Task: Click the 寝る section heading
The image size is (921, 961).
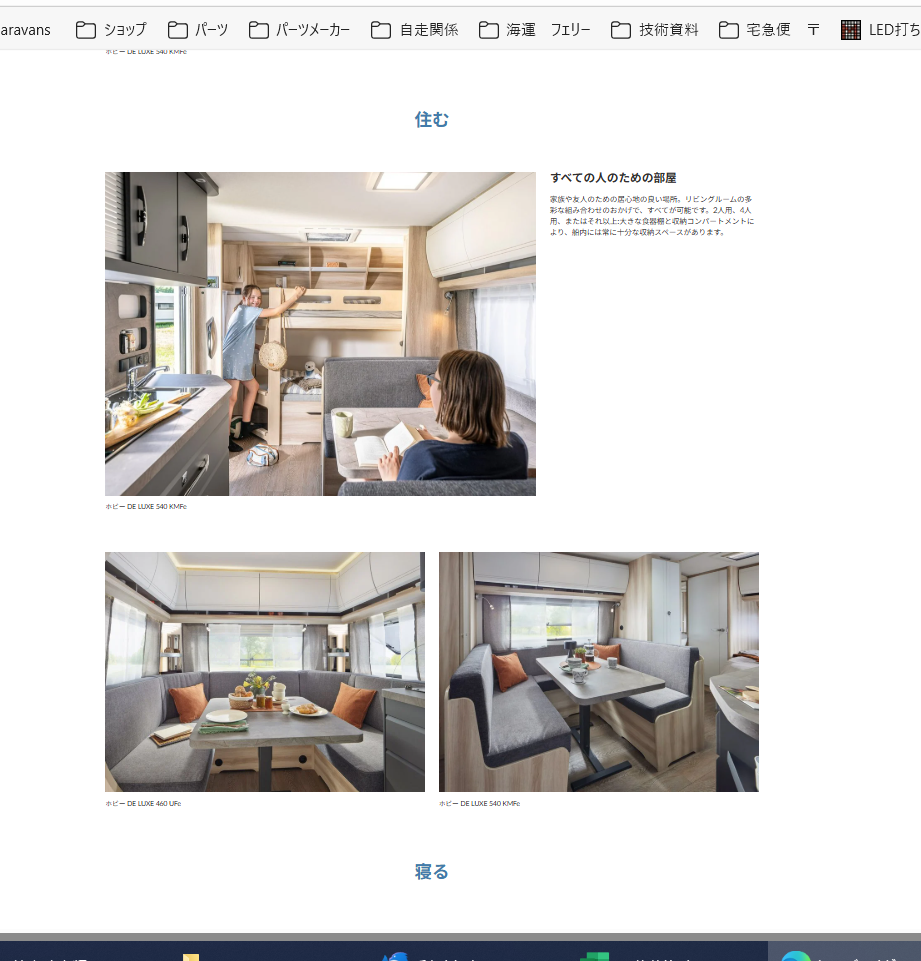Action: pyautogui.click(x=432, y=872)
